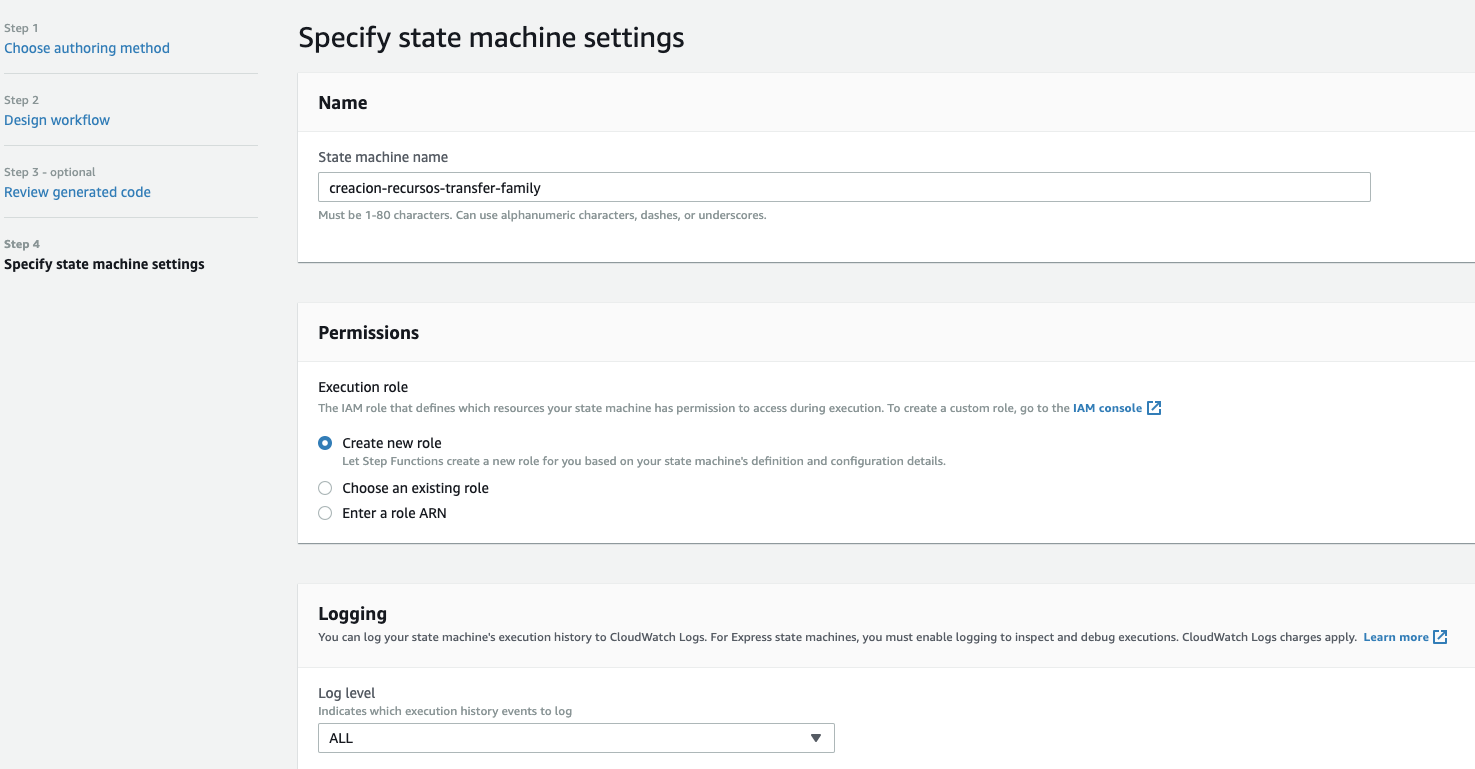Viewport: 1475px width, 769px height.
Task: Go to Step 1 Choose authoring method
Action: (x=87, y=48)
